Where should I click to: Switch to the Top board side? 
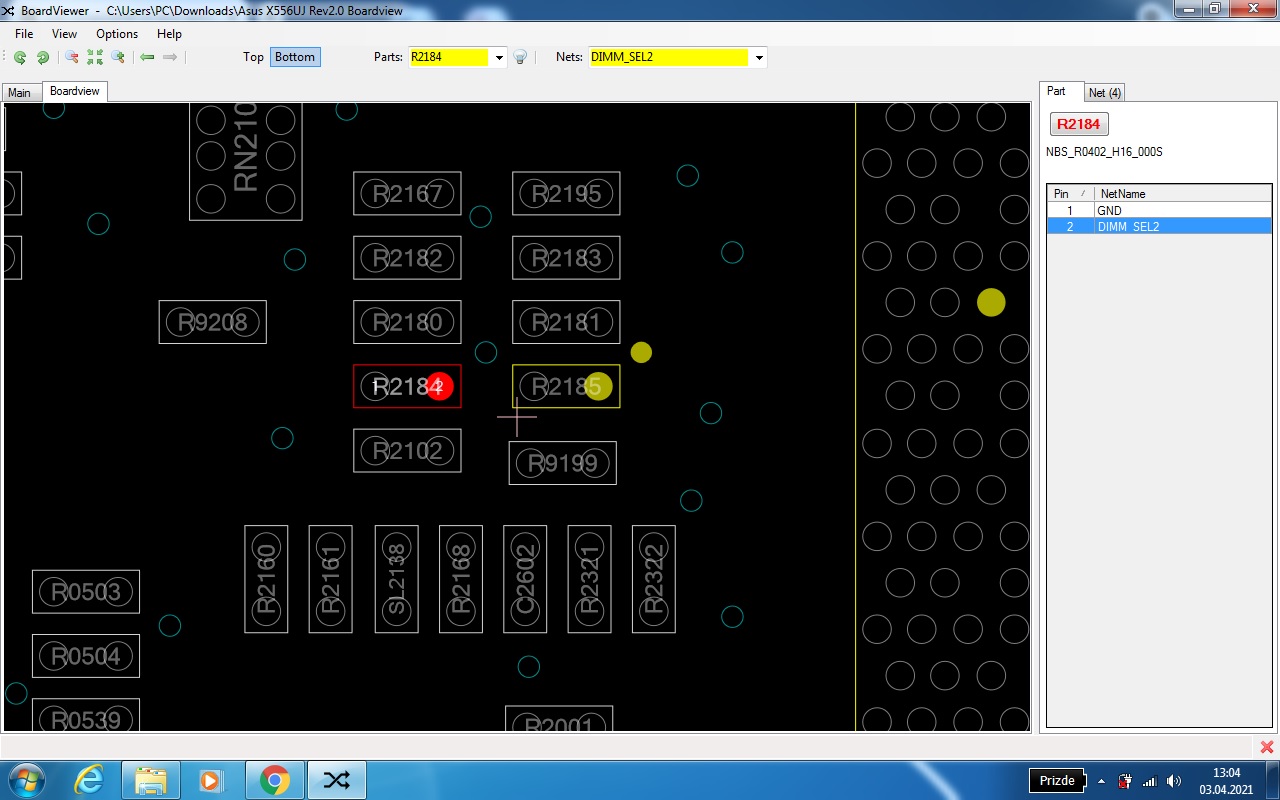pyautogui.click(x=253, y=57)
